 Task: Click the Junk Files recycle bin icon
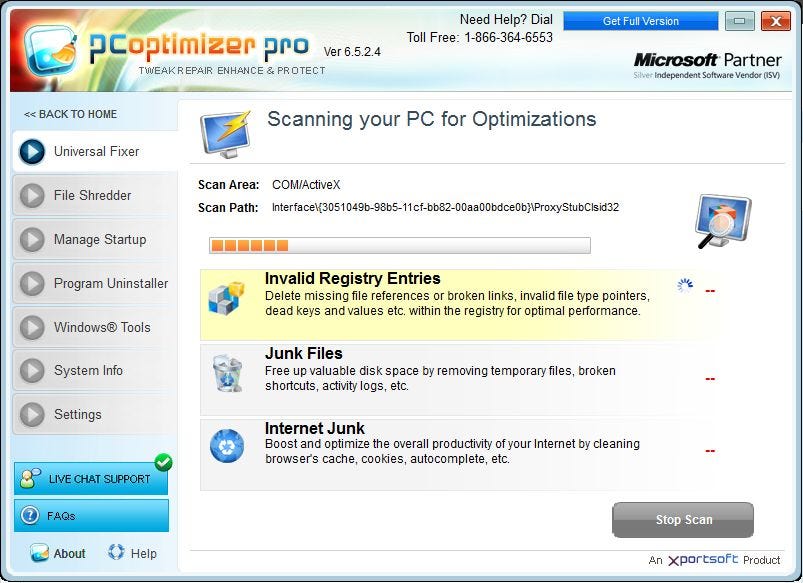tap(227, 373)
